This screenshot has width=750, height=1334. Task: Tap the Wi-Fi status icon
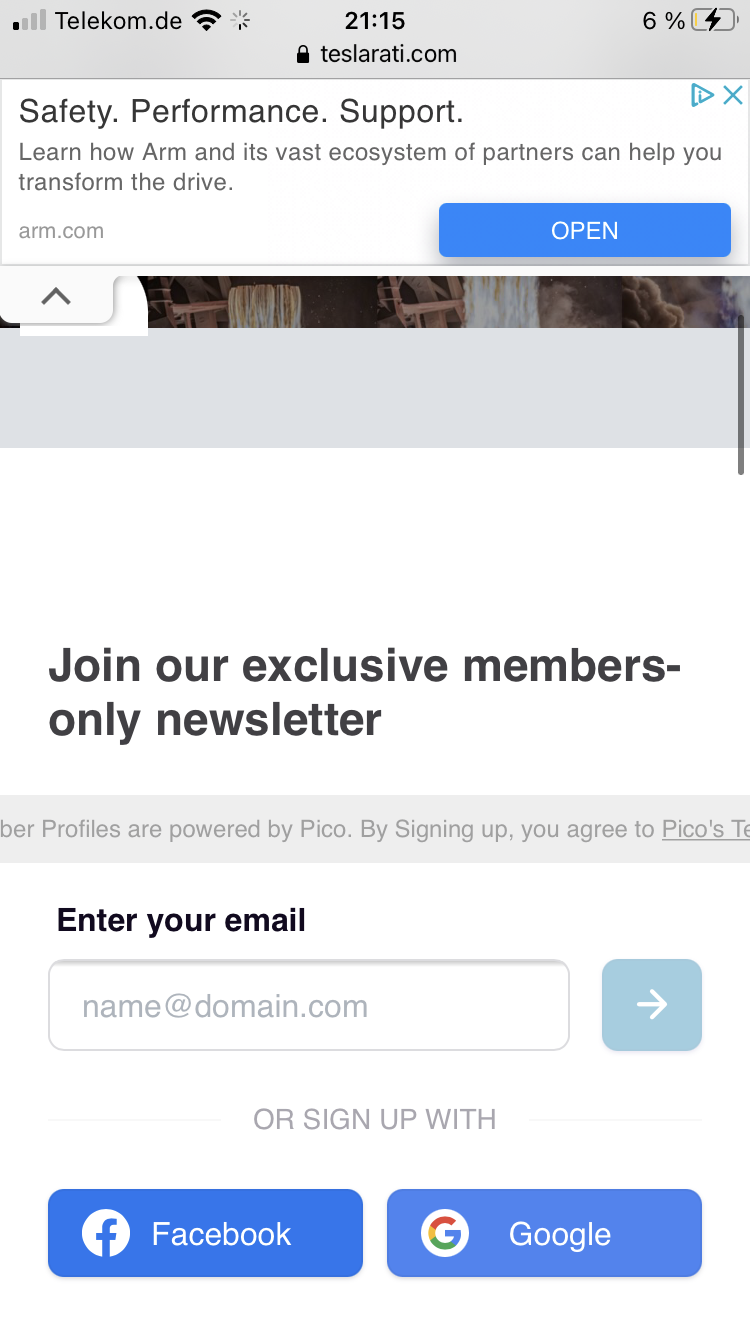[206, 20]
